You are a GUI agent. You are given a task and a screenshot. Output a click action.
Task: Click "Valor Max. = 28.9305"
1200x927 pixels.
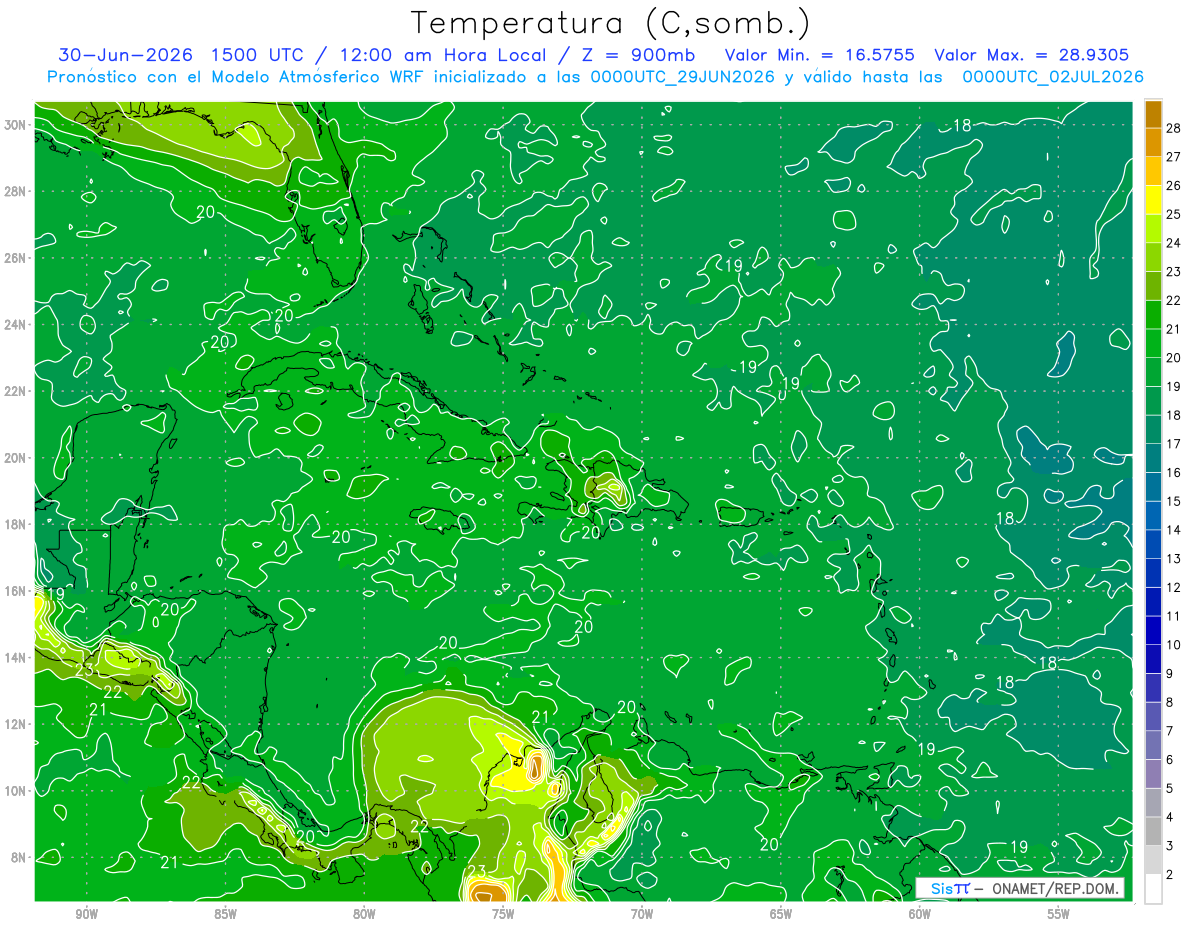click(x=1032, y=55)
